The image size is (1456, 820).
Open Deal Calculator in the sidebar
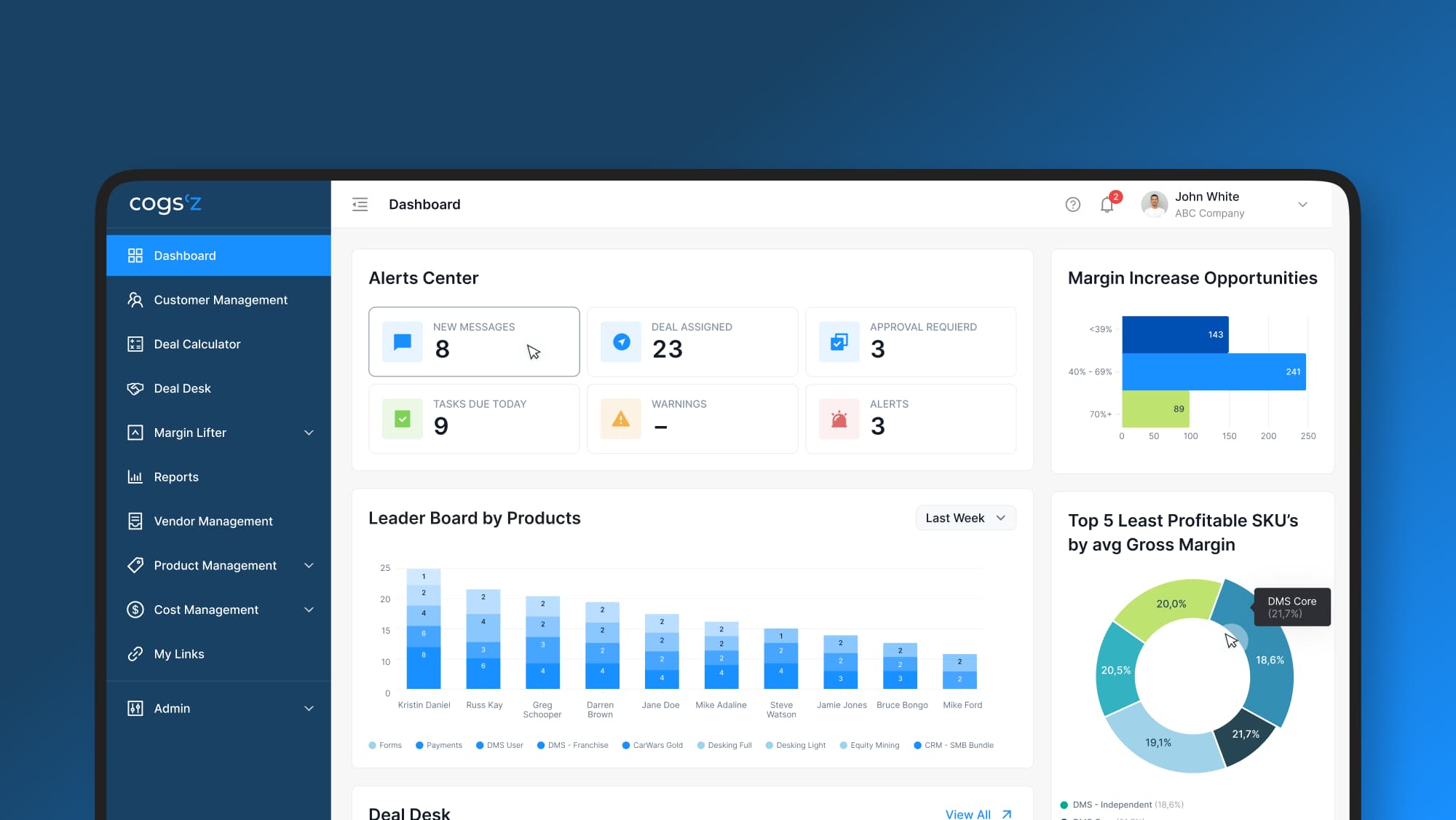218,344
